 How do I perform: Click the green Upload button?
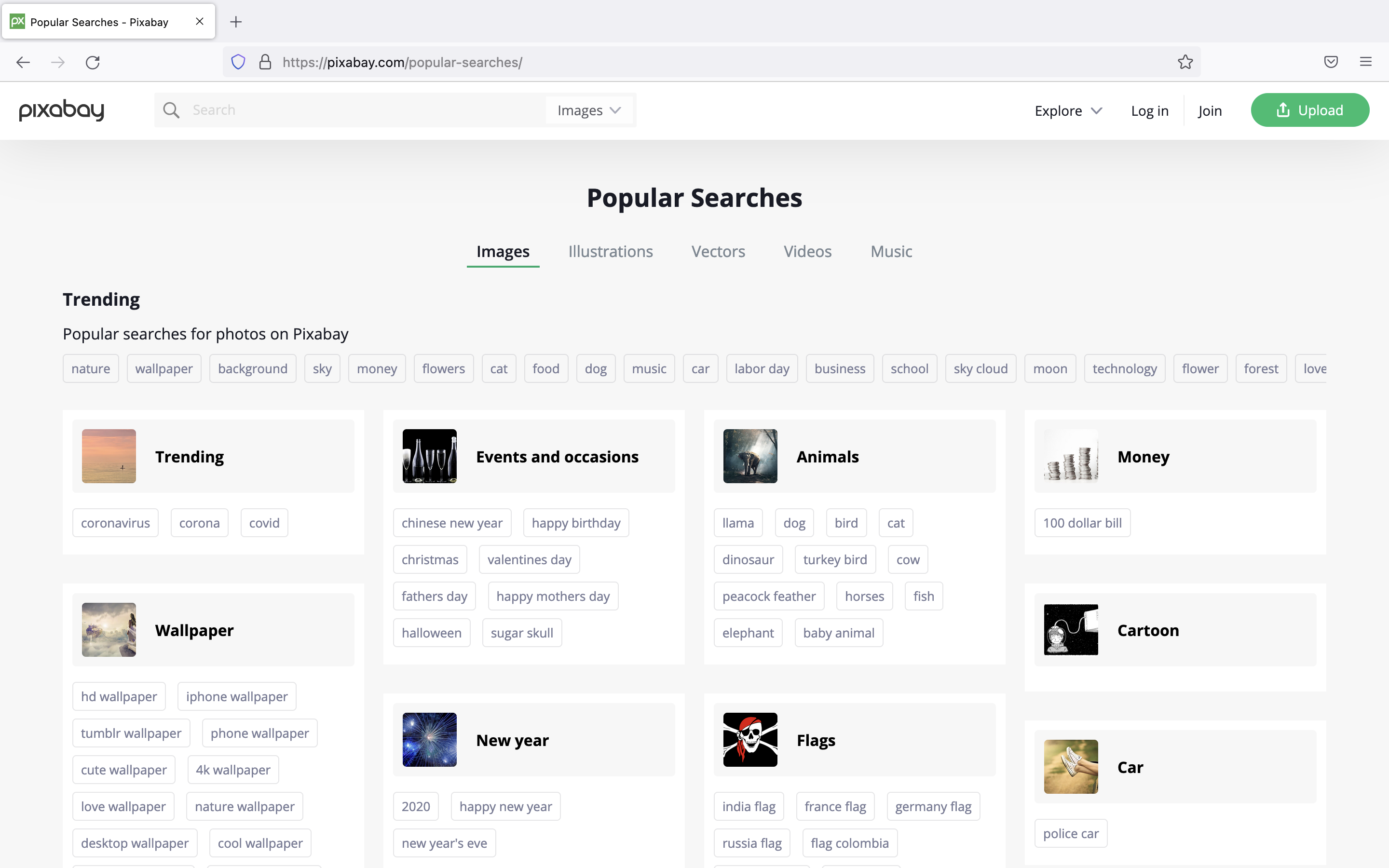coord(1310,109)
